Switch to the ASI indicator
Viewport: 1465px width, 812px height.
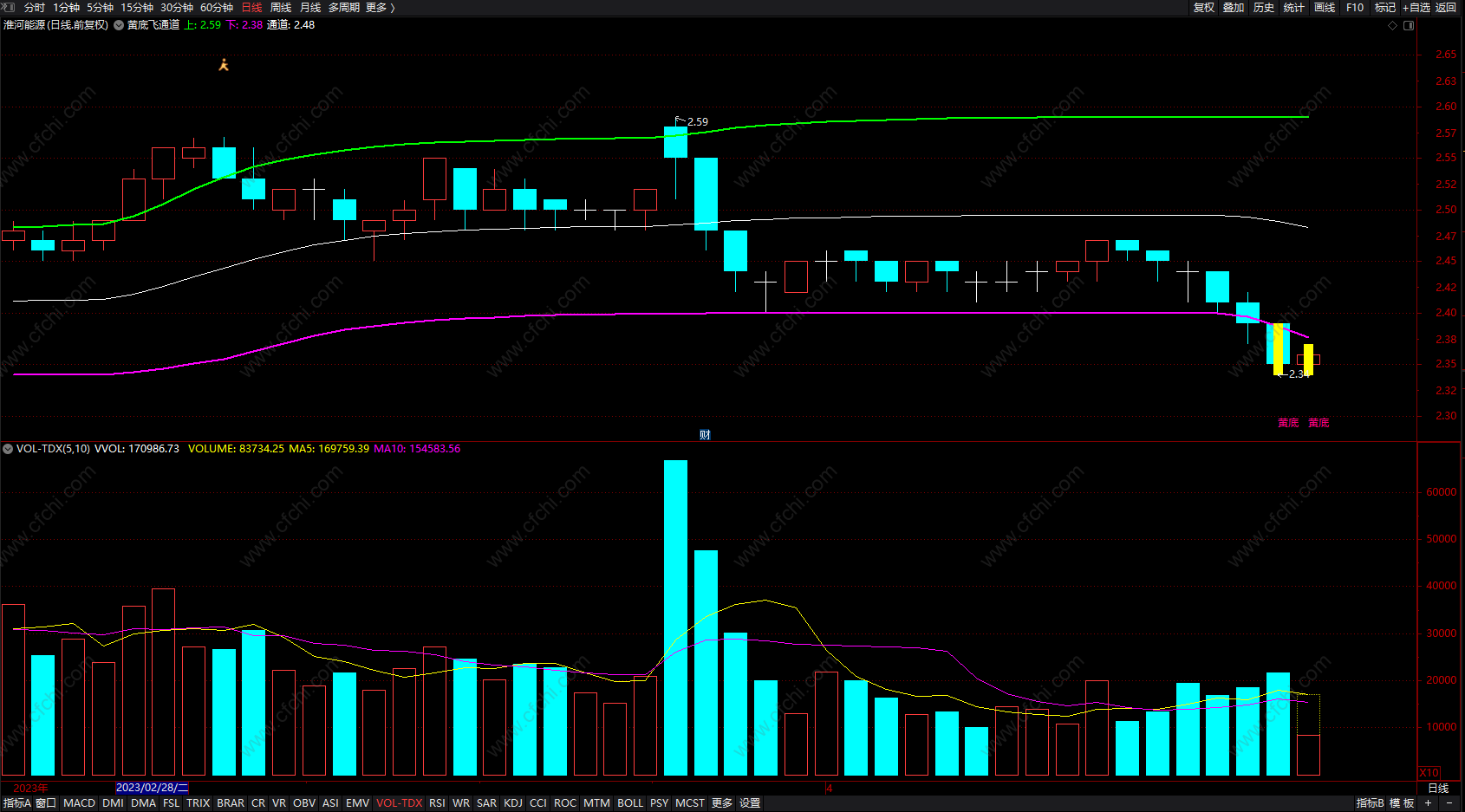coord(330,803)
